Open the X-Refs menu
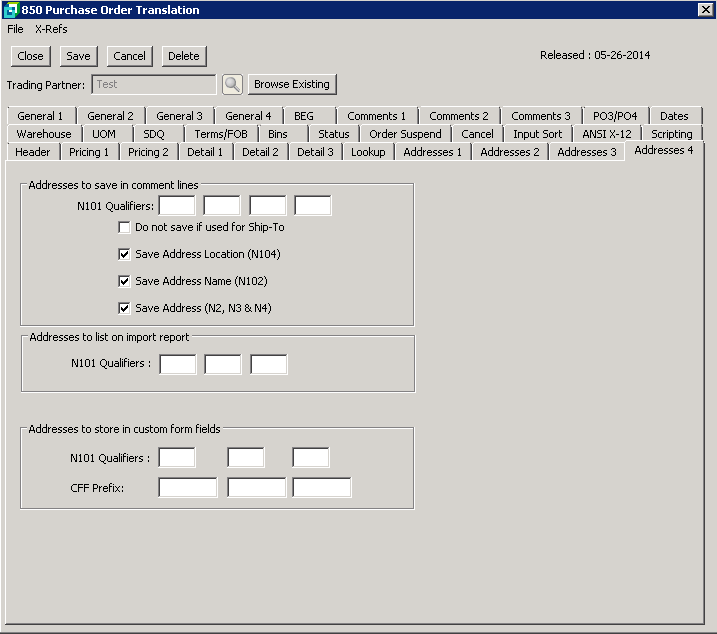 coord(51,29)
